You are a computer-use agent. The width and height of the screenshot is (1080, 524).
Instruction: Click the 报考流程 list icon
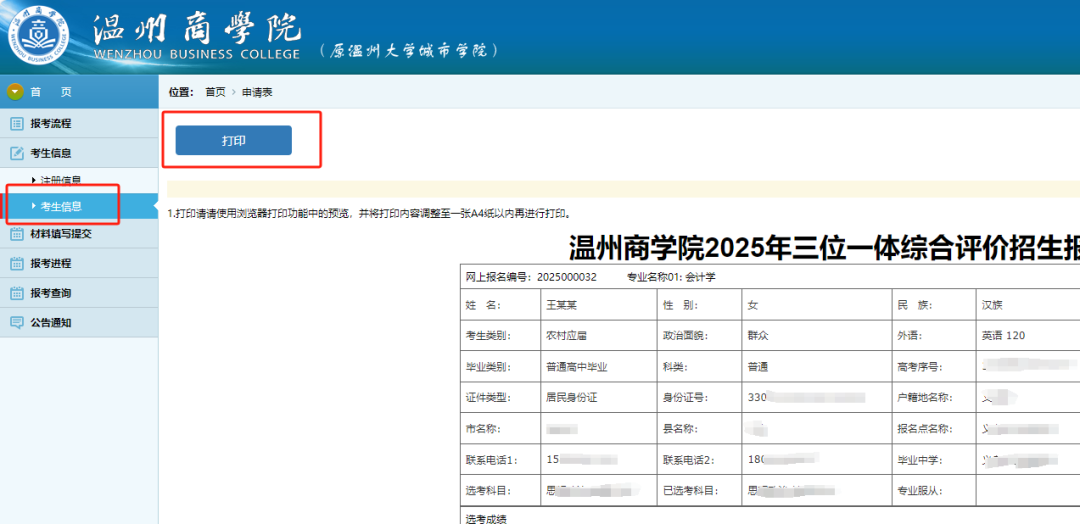pos(16,124)
